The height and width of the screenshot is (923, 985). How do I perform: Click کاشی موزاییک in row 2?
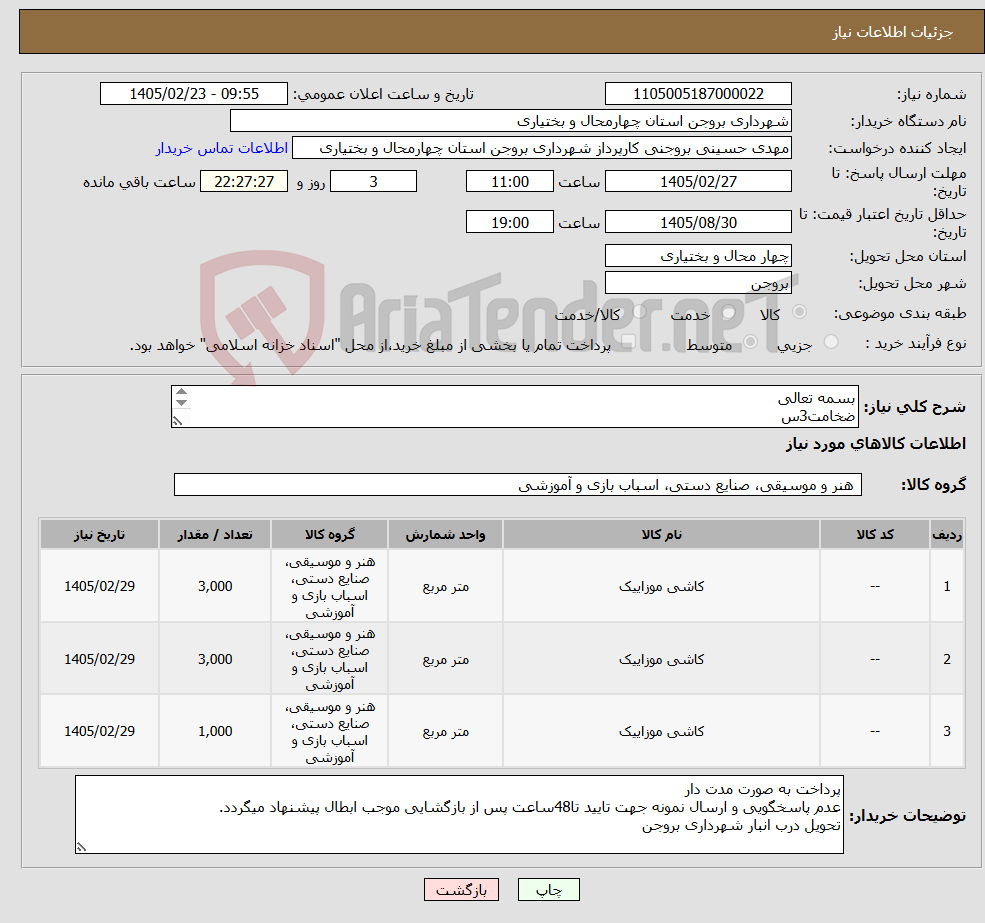coord(661,659)
